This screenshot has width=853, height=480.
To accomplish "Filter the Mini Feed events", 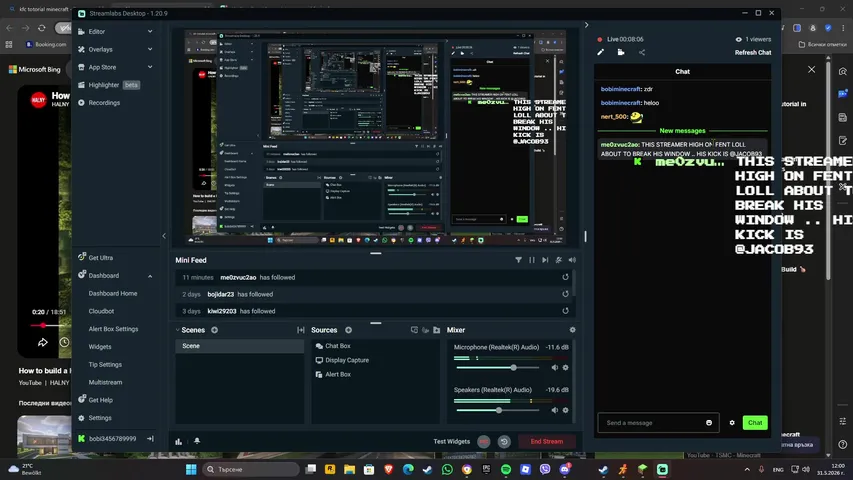I will (x=518, y=260).
